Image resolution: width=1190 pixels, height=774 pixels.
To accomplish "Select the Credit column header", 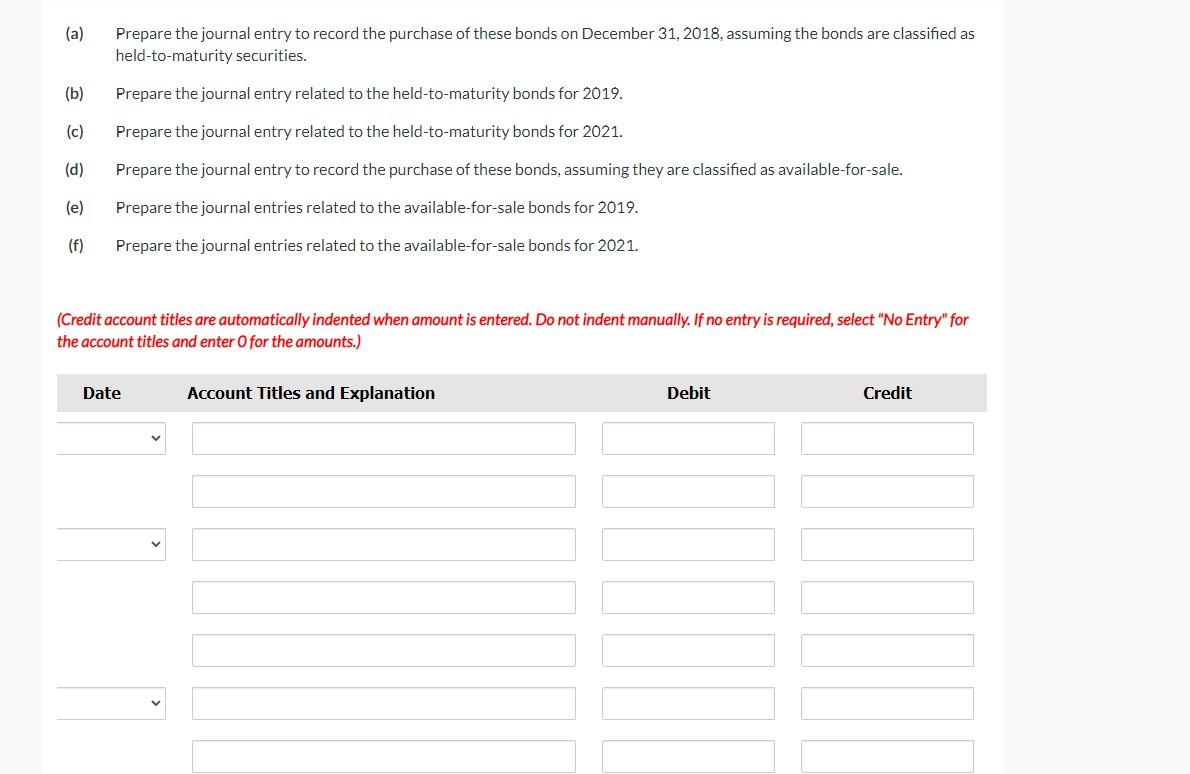I will pos(887,392).
